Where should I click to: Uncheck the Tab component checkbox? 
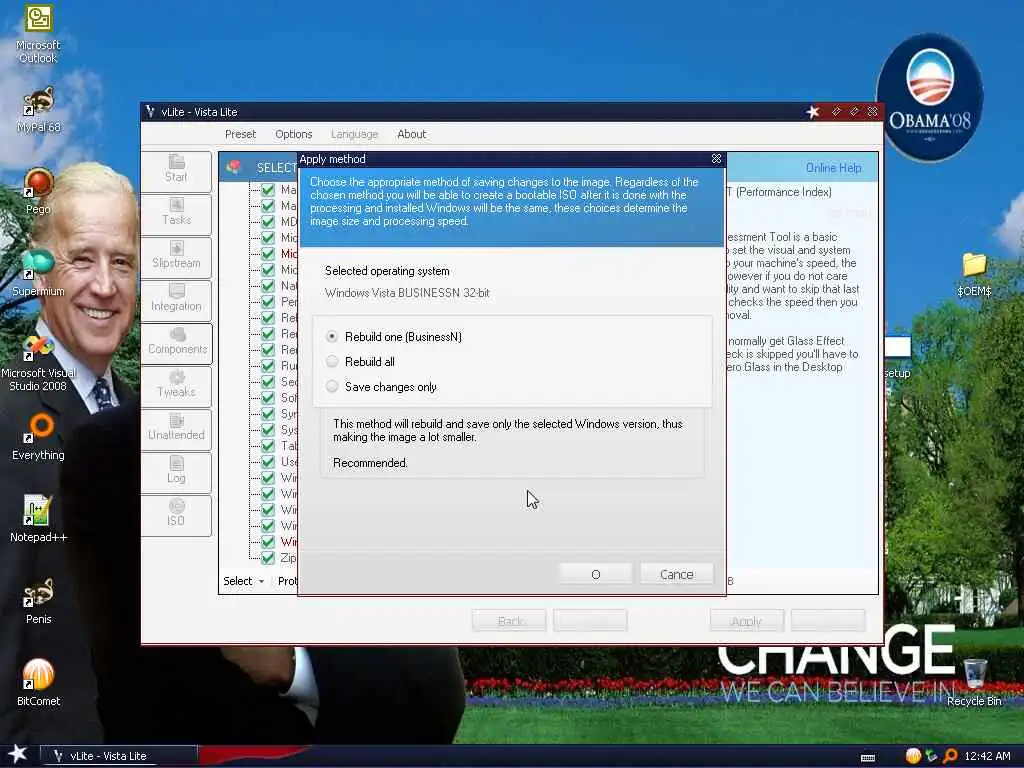268,445
